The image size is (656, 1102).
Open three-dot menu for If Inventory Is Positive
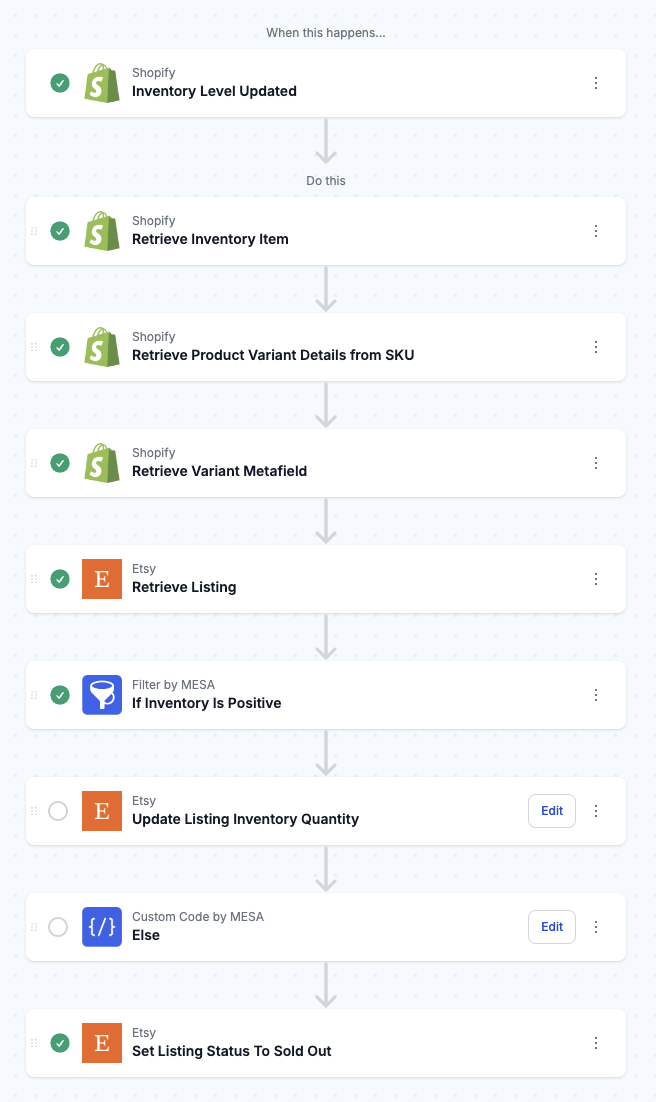click(596, 695)
